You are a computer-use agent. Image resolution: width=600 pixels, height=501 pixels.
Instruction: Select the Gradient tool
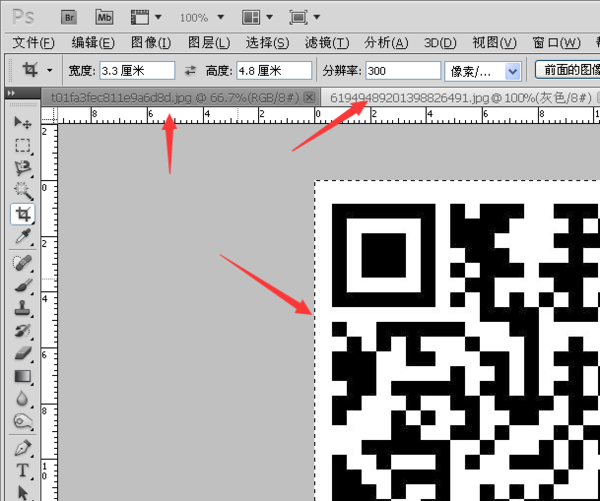coord(23,376)
